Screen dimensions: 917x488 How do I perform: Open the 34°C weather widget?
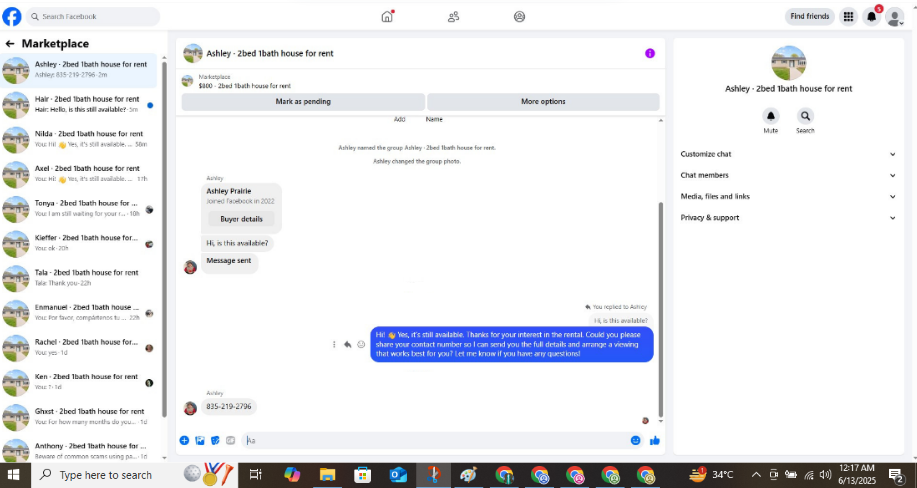click(x=712, y=475)
